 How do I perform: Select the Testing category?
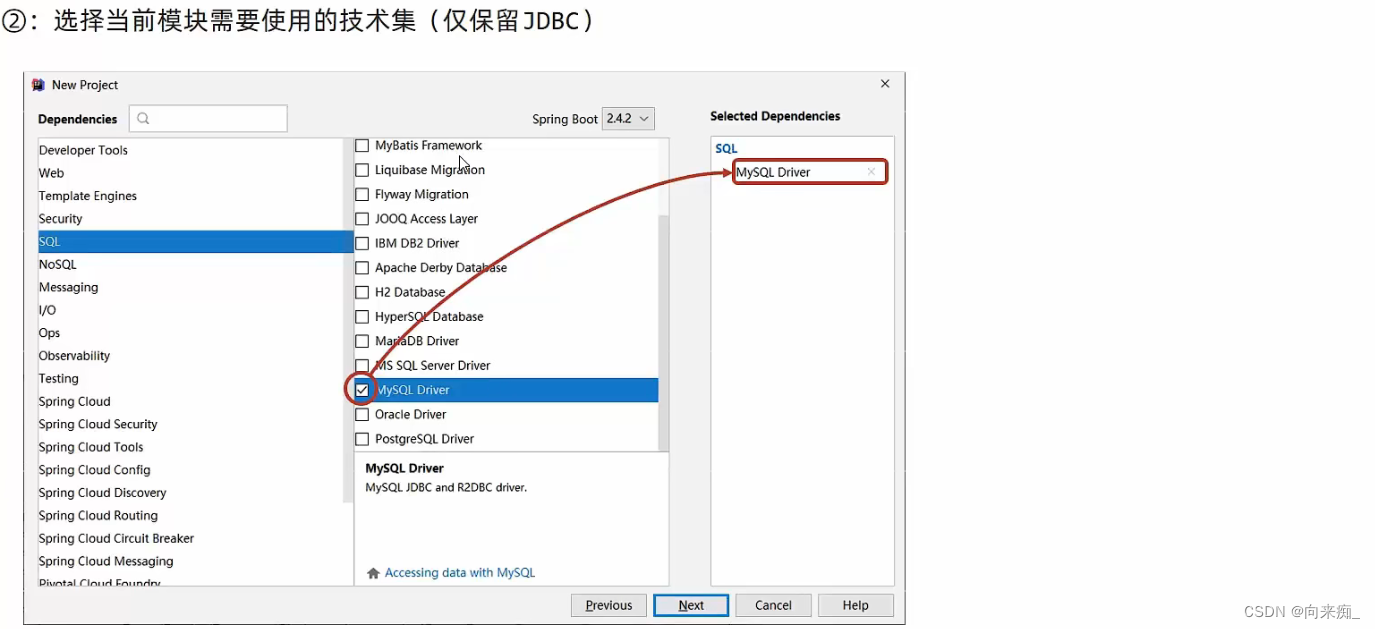[x=59, y=378]
